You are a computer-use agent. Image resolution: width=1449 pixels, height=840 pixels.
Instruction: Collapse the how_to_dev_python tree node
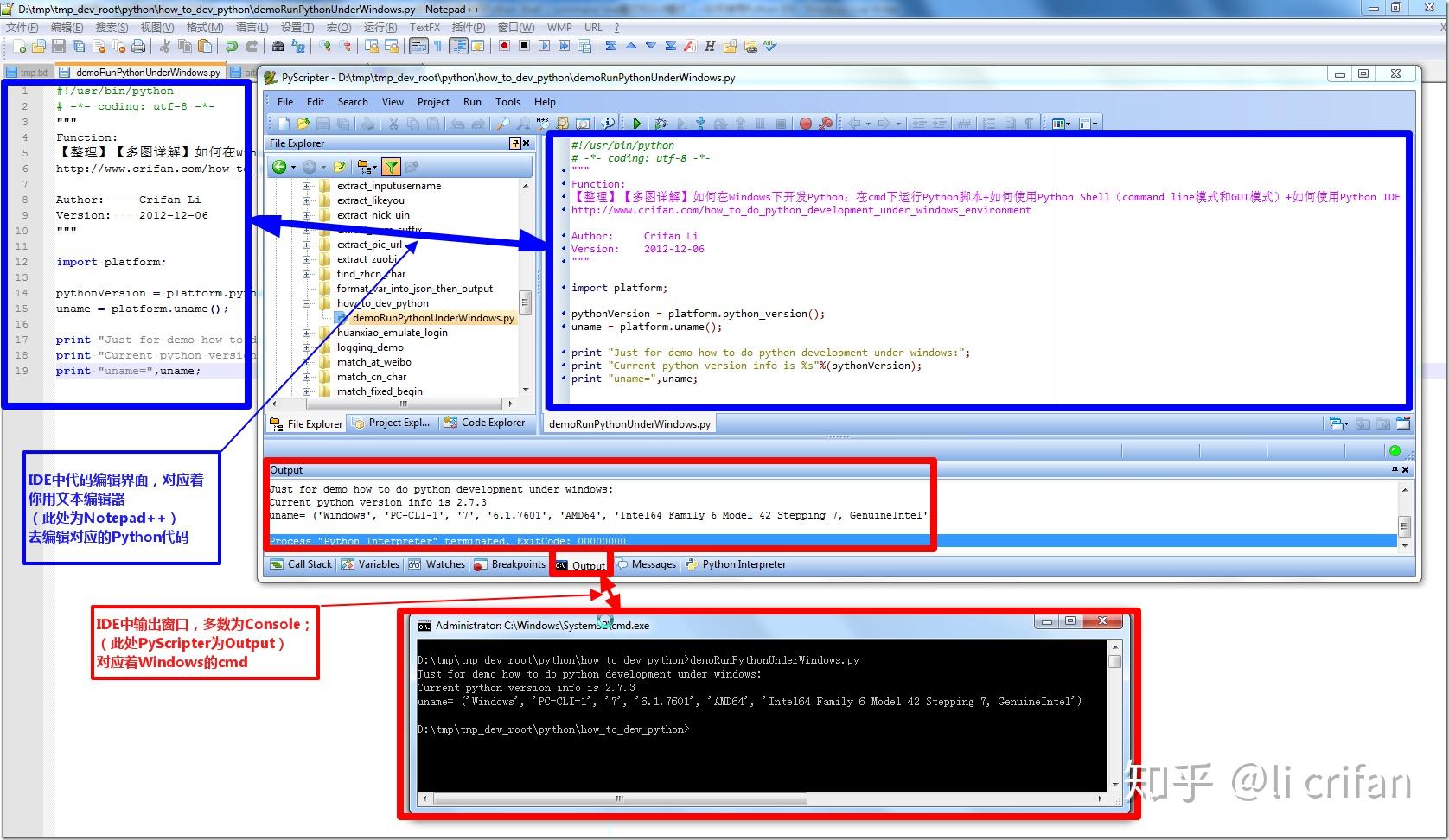click(x=306, y=303)
